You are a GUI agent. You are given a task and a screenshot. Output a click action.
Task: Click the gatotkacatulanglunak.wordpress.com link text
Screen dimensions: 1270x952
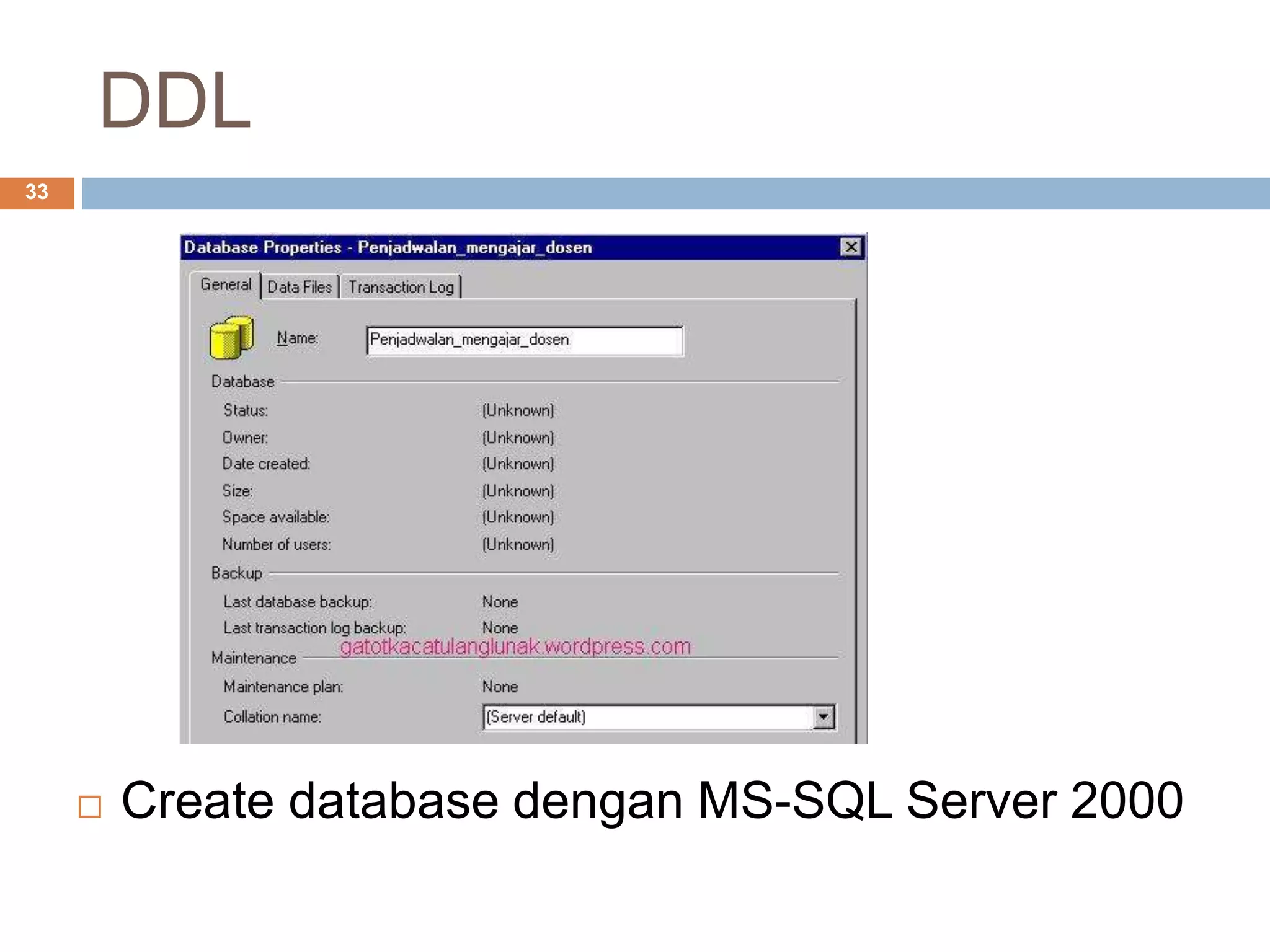pos(515,646)
